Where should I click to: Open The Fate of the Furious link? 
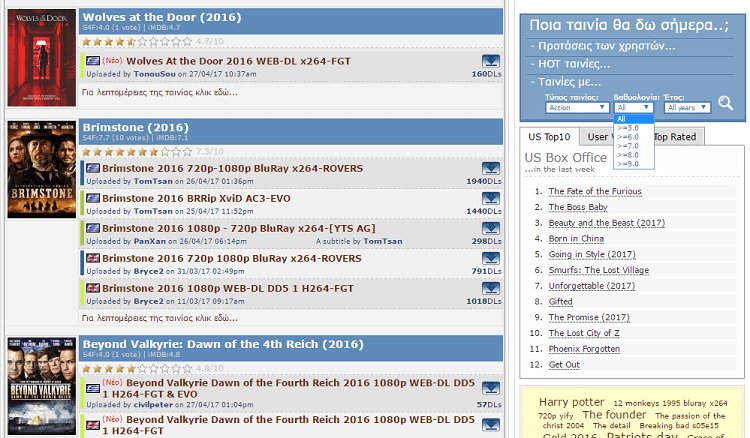(x=595, y=191)
